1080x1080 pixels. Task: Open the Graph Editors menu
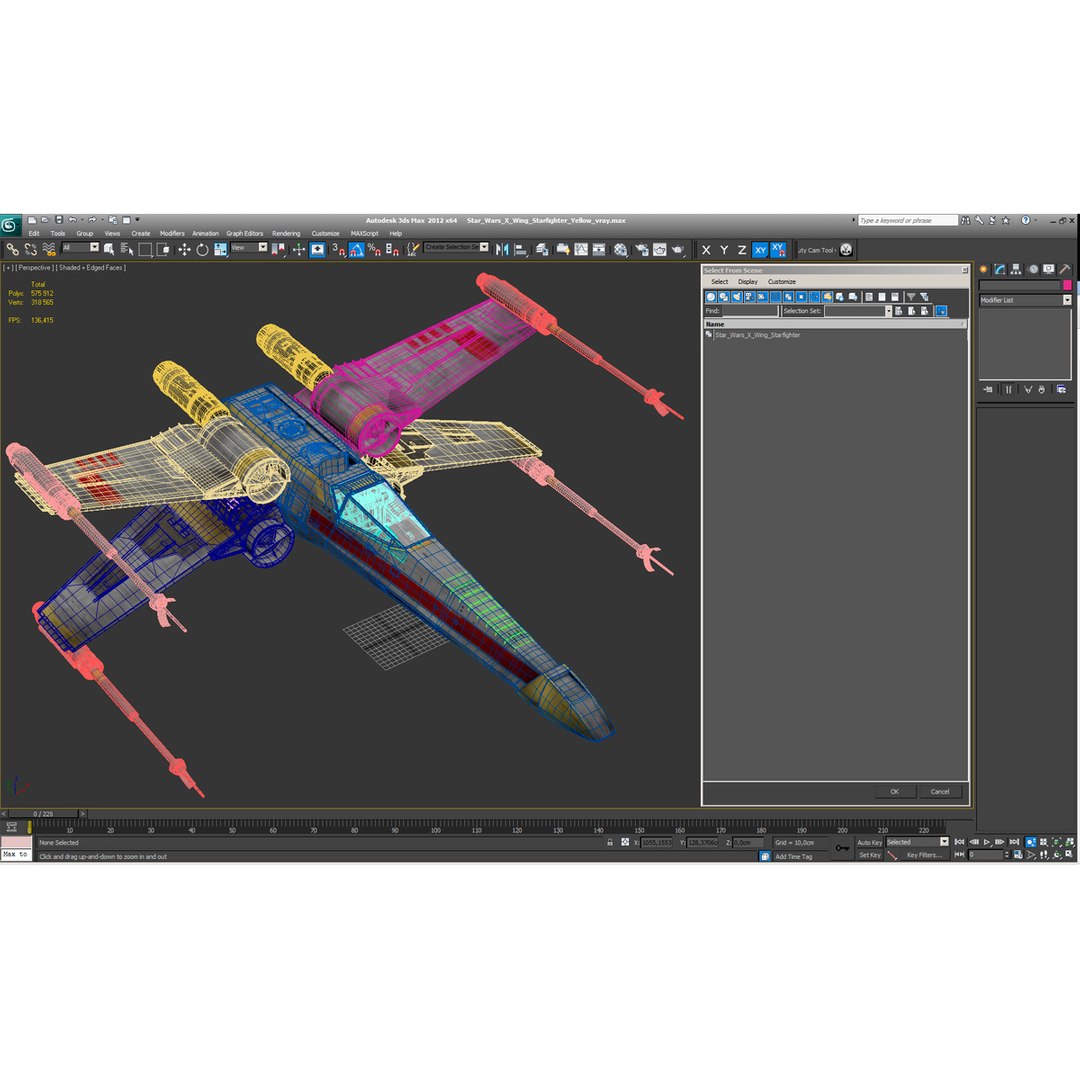tap(245, 233)
